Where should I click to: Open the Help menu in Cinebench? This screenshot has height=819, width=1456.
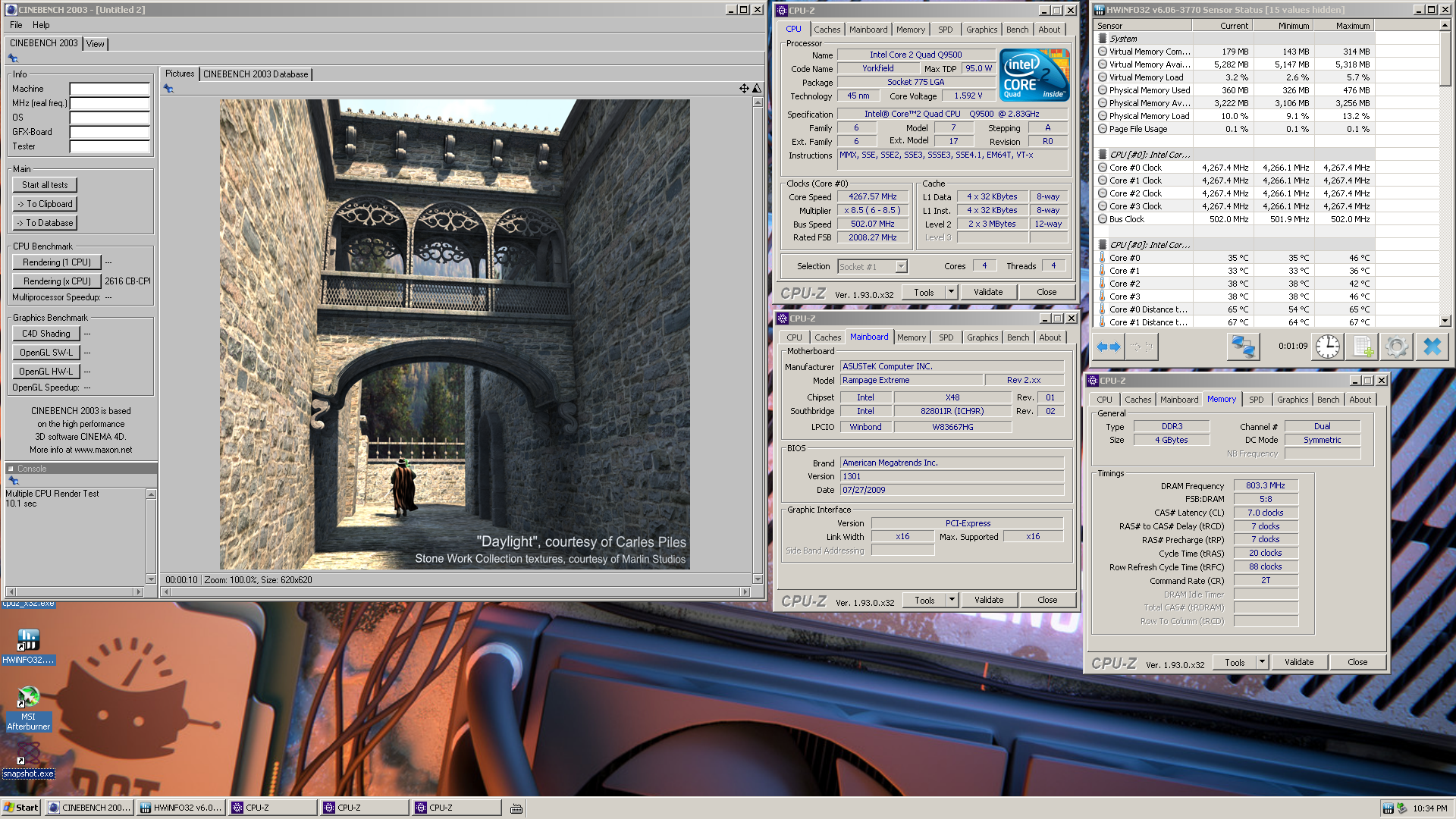point(41,25)
